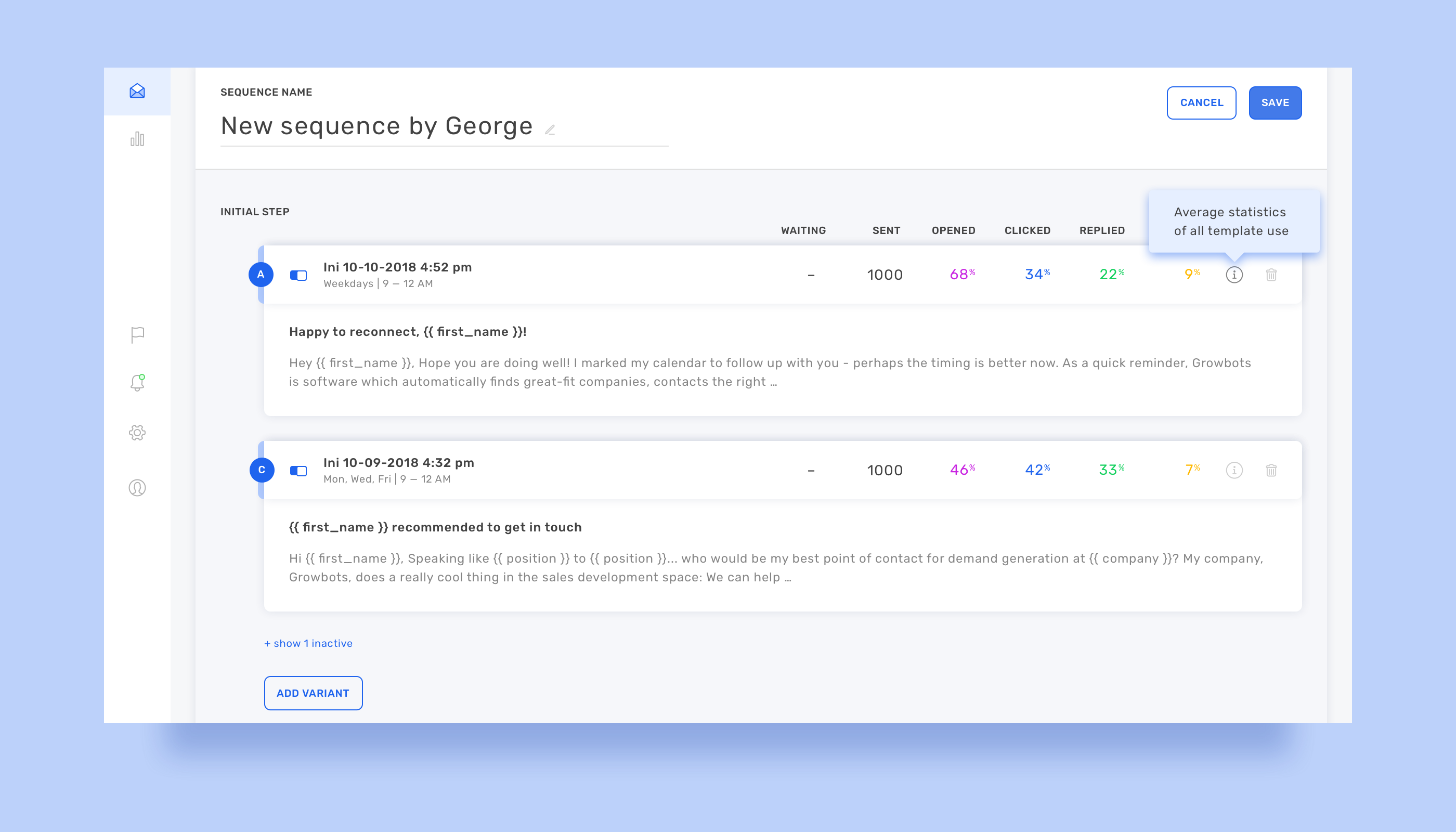
Task: Toggle variant A active switch
Action: click(x=298, y=276)
